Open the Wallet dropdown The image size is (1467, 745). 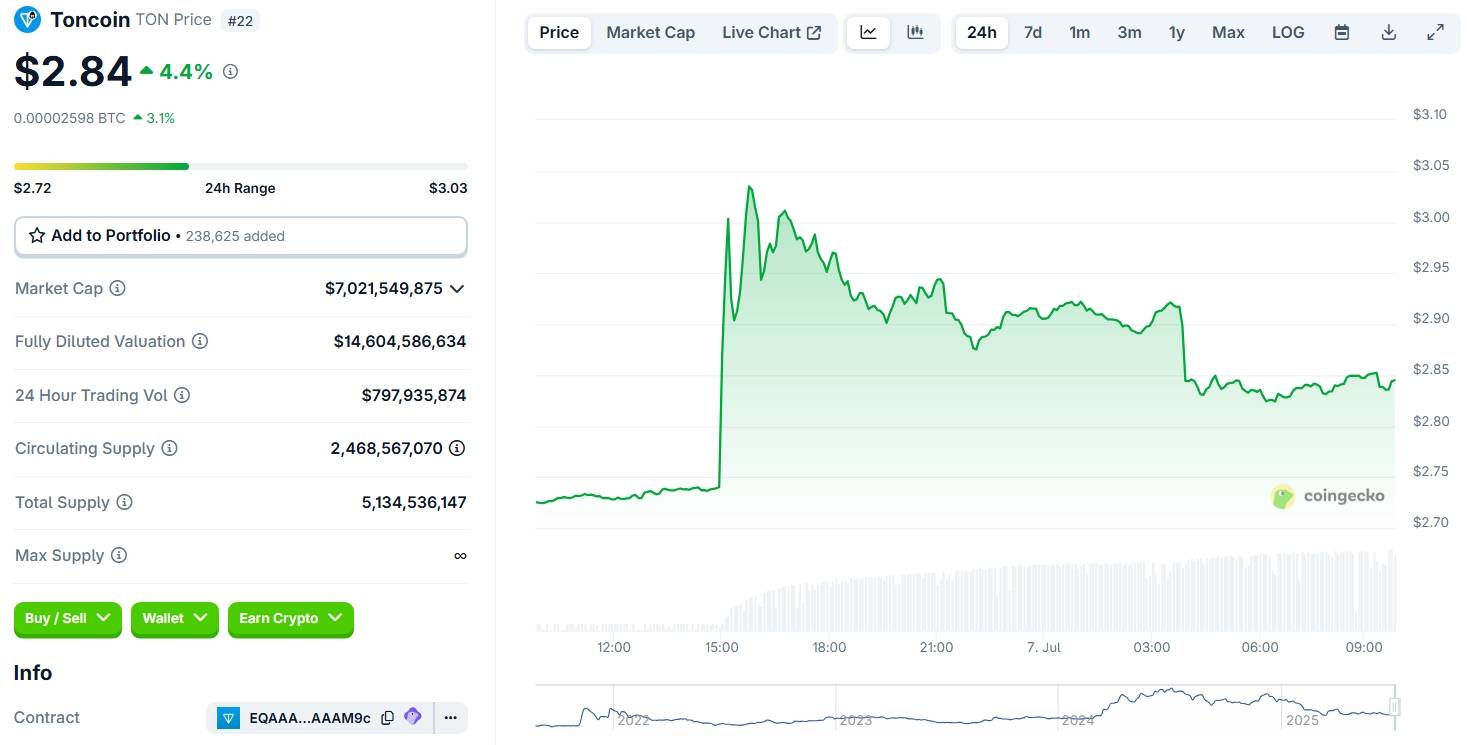click(175, 619)
